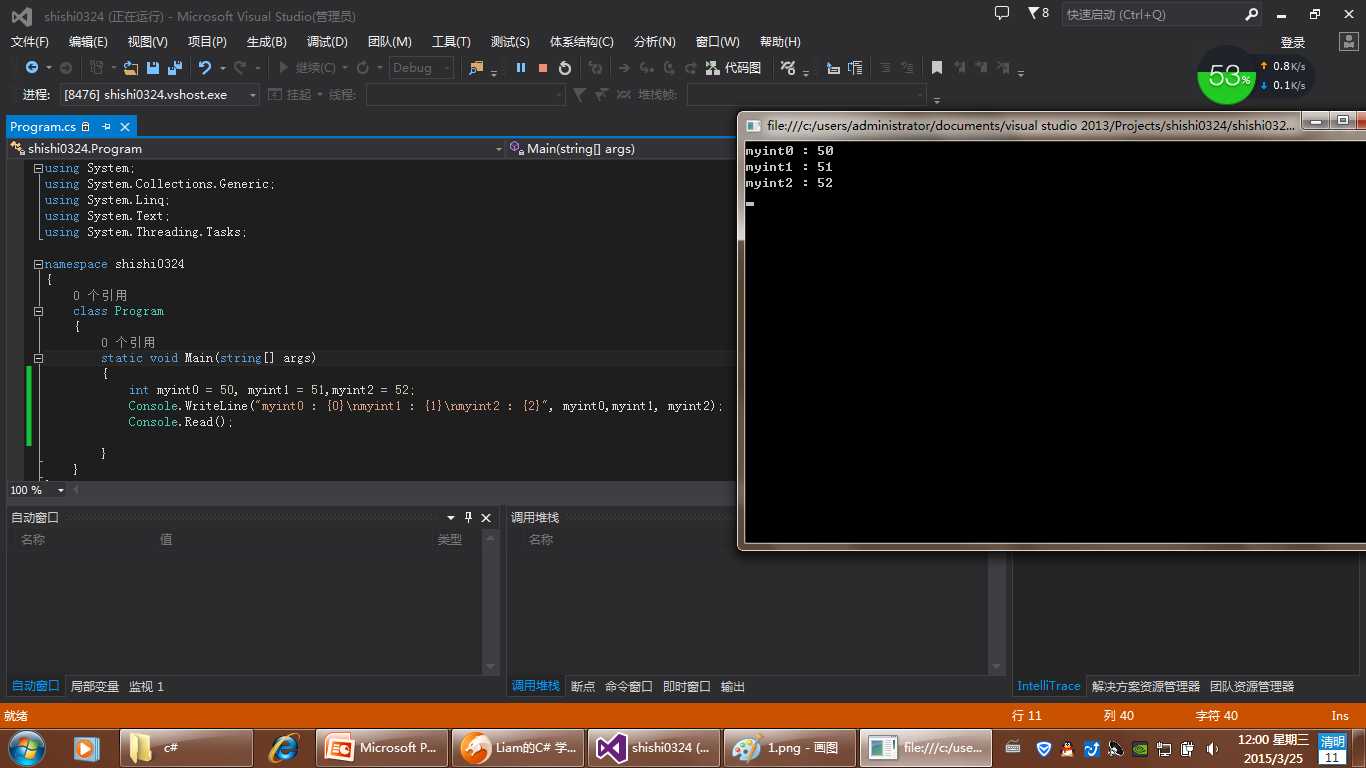Click the NVIDIA tray icon
The image size is (1366, 768).
tap(1140, 748)
